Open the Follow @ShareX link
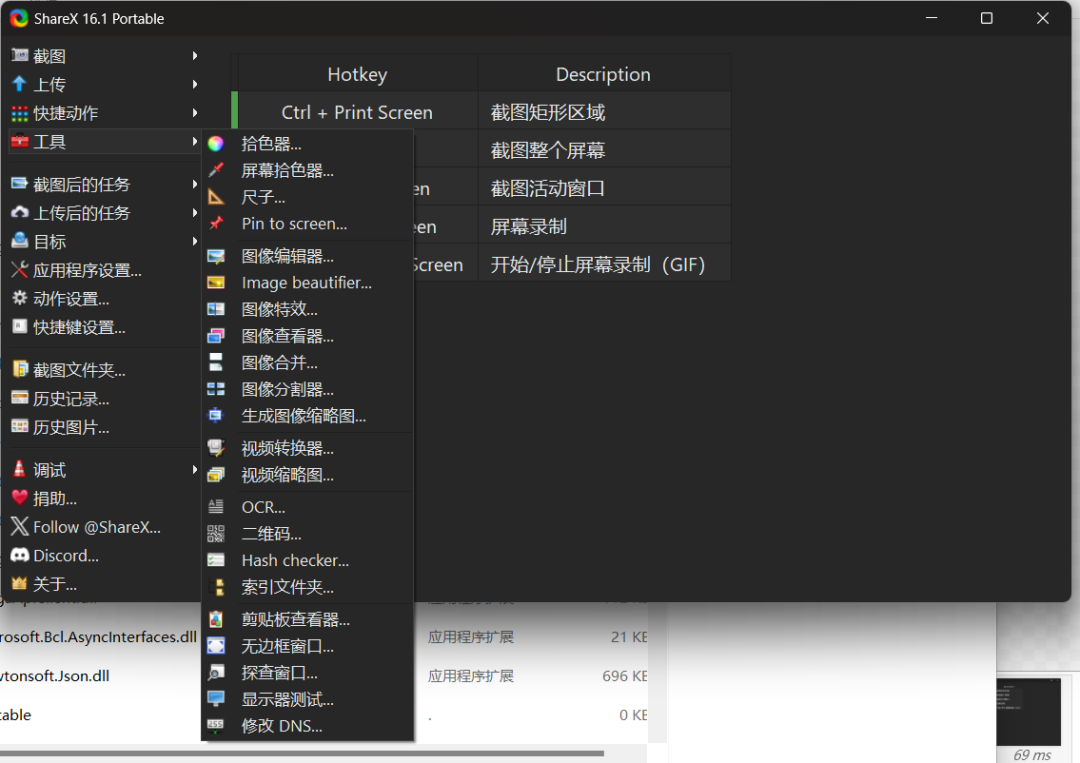 click(x=103, y=527)
